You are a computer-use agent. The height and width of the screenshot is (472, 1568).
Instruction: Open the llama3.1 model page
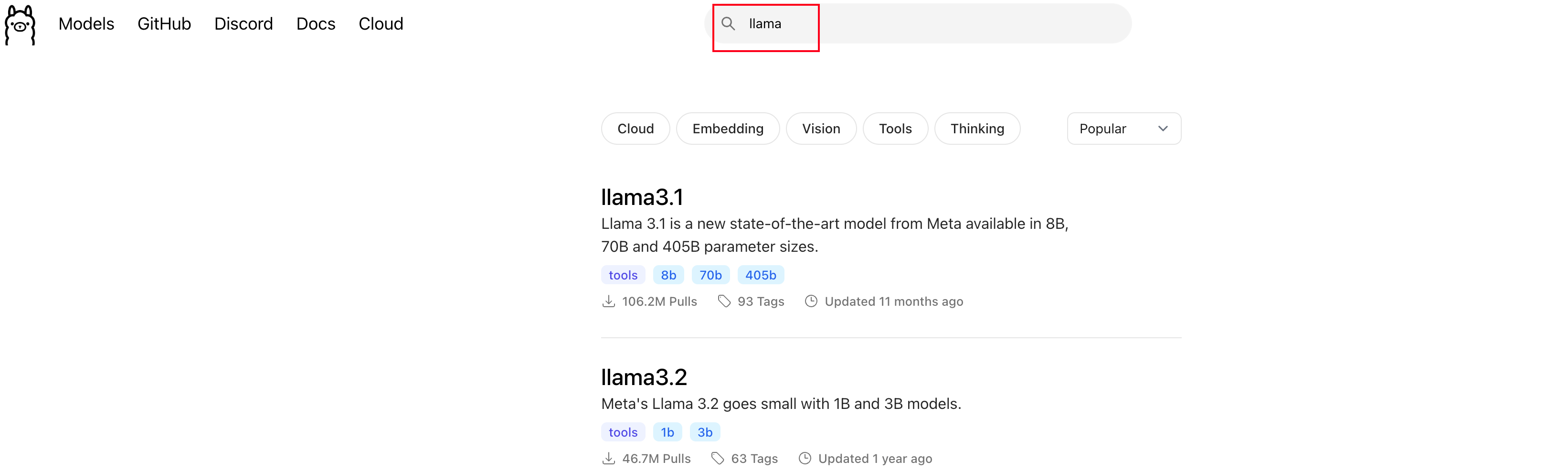[642, 197]
